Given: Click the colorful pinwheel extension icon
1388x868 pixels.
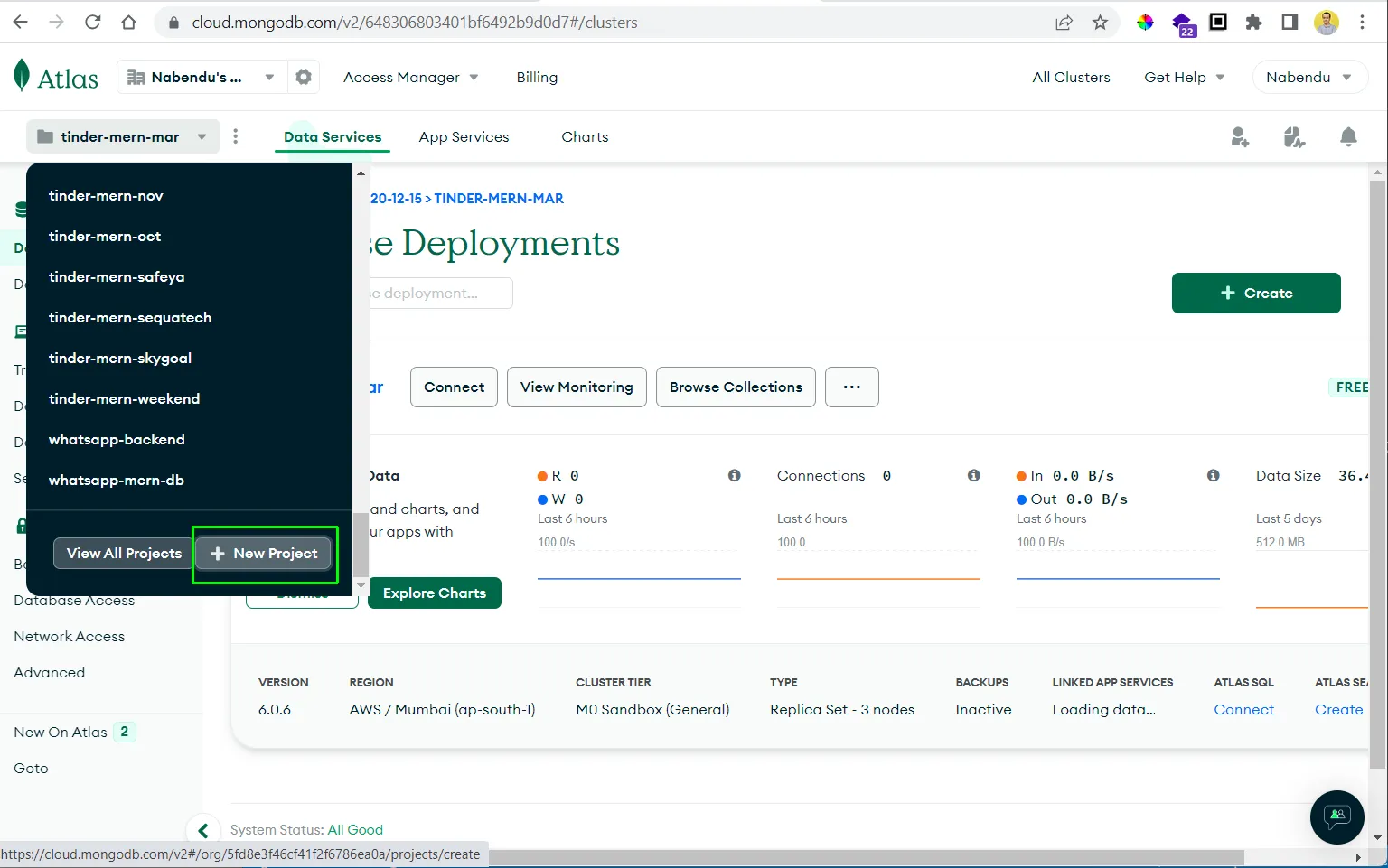Looking at the screenshot, I should 1145,23.
